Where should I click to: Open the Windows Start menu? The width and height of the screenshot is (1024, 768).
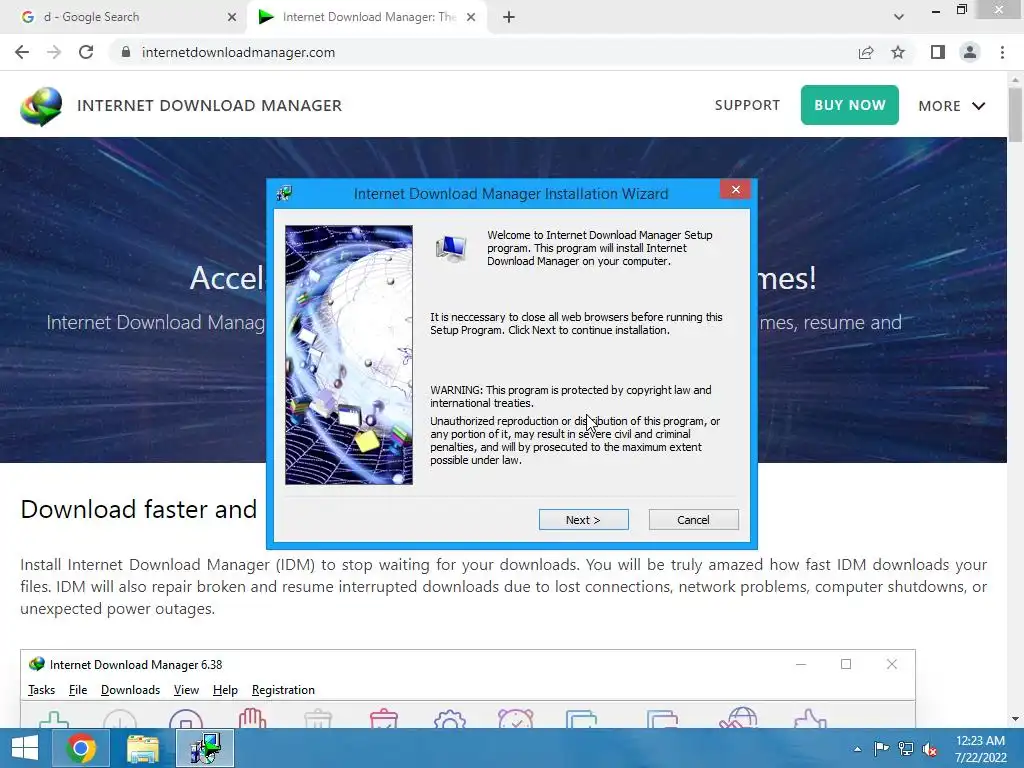[25, 748]
